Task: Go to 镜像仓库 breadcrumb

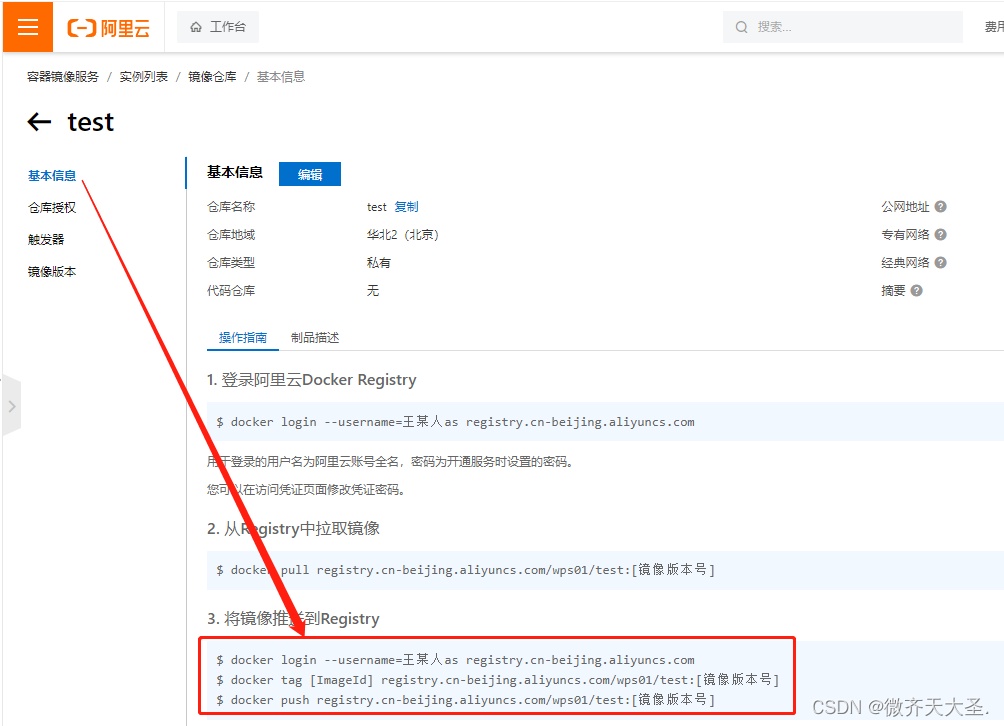Action: (212, 77)
